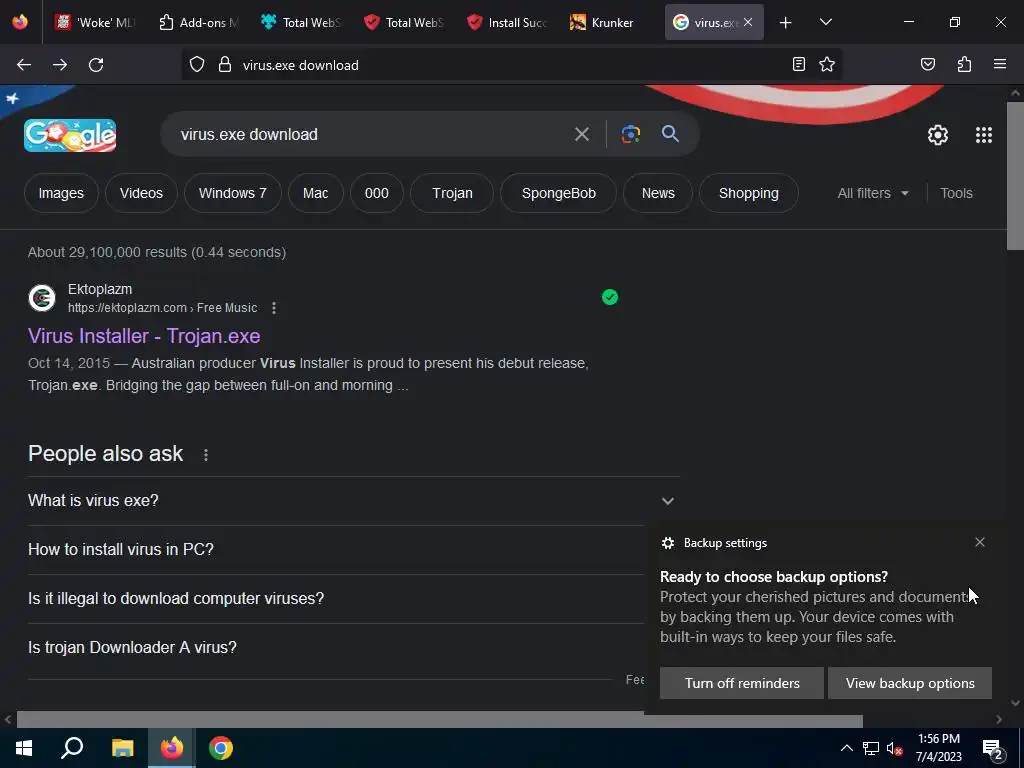Reload the current page

click(96, 65)
